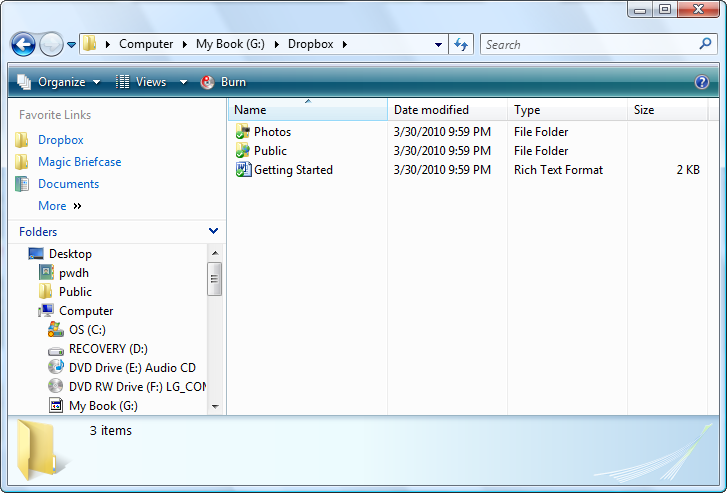Click the OS (C:) drive icon

[56, 330]
